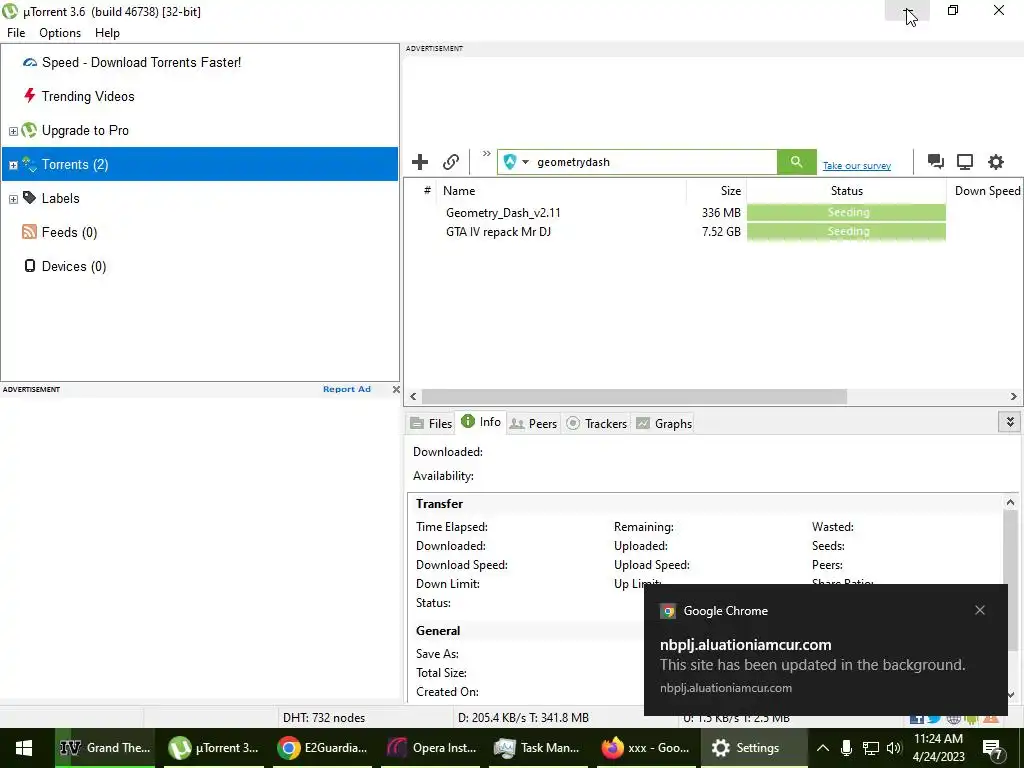Screen dimensions: 1024x768
Task: Expand the Upgrade to Pro tree node
Action: point(13,131)
